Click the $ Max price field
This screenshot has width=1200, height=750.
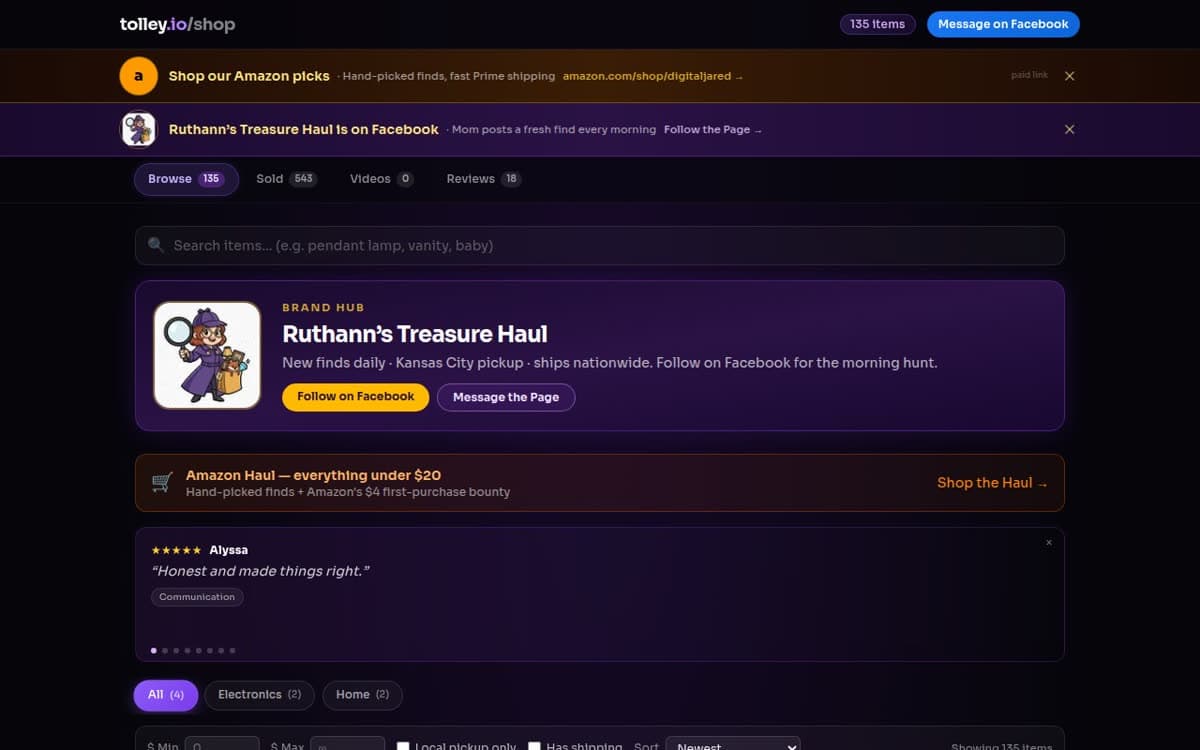pyautogui.click(x=347, y=746)
